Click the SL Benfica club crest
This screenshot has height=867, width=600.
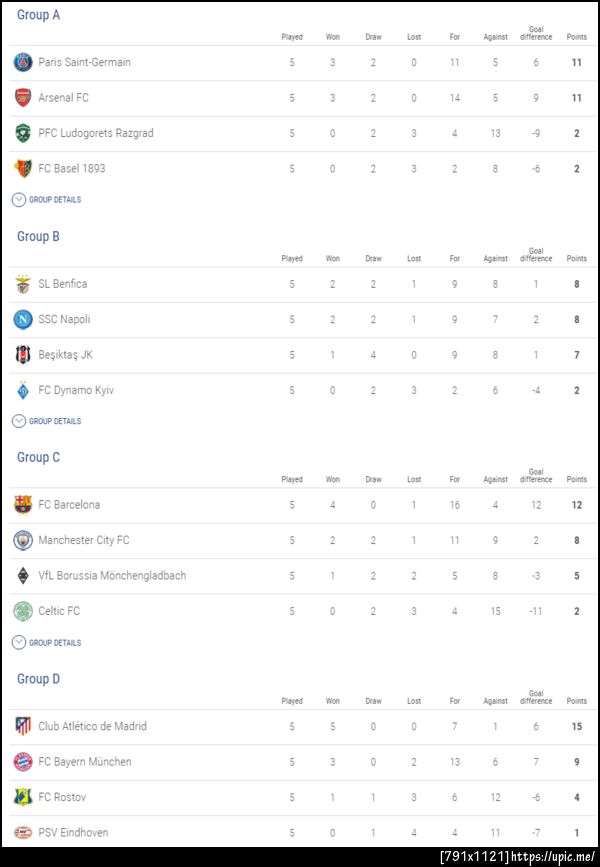(23, 285)
